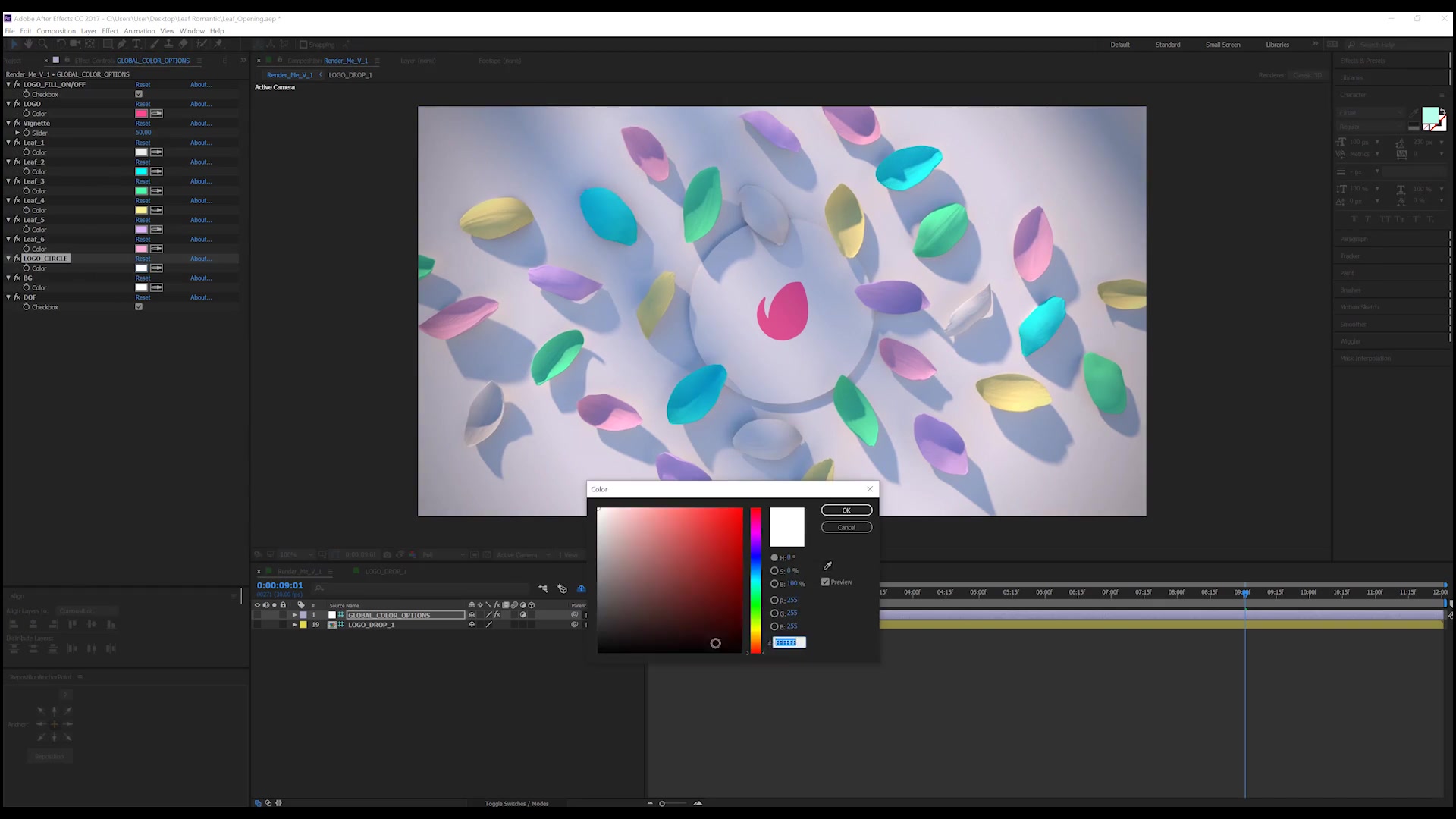Open the composition mini-flowchart icon

click(543, 588)
